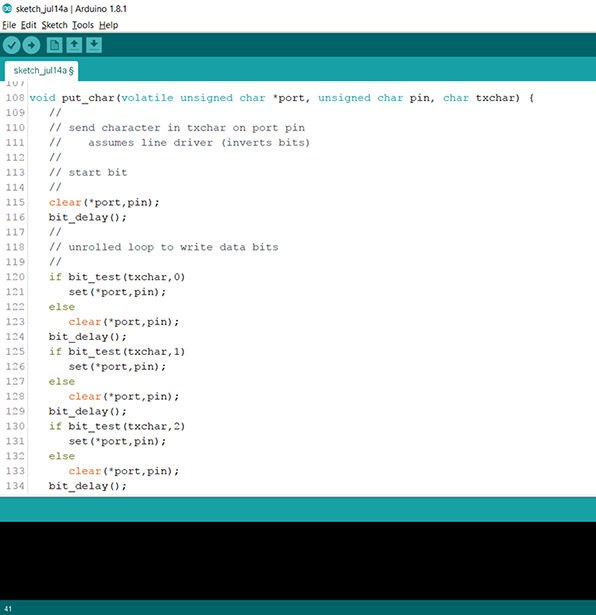Viewport: 596px width, 615px height.
Task: Click bit_delay(); on line 124
Action: tap(87, 337)
